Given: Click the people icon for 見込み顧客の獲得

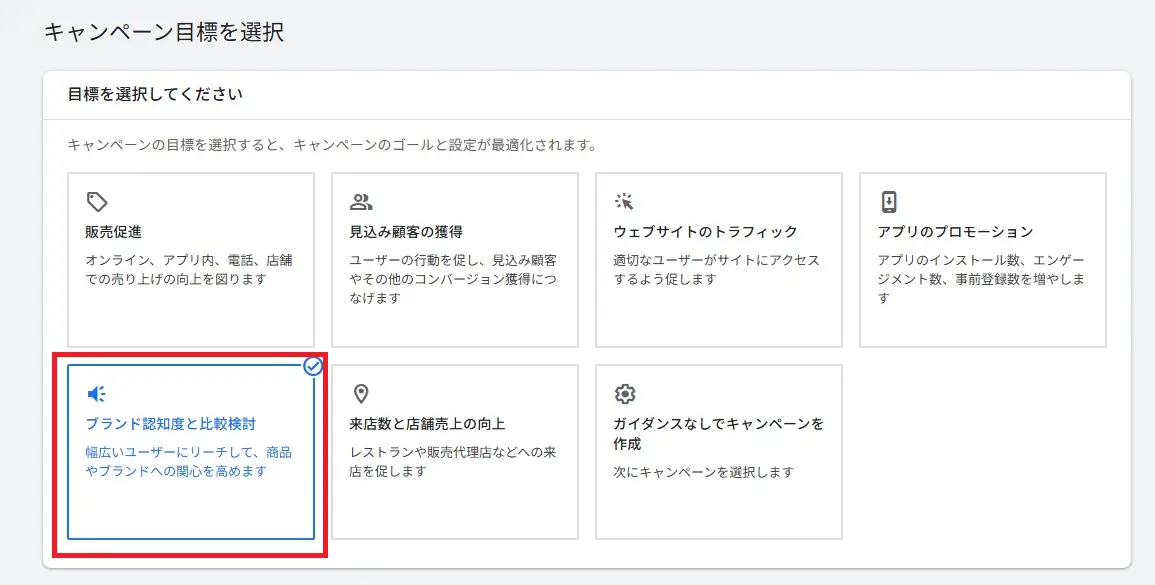Looking at the screenshot, I should pos(361,201).
